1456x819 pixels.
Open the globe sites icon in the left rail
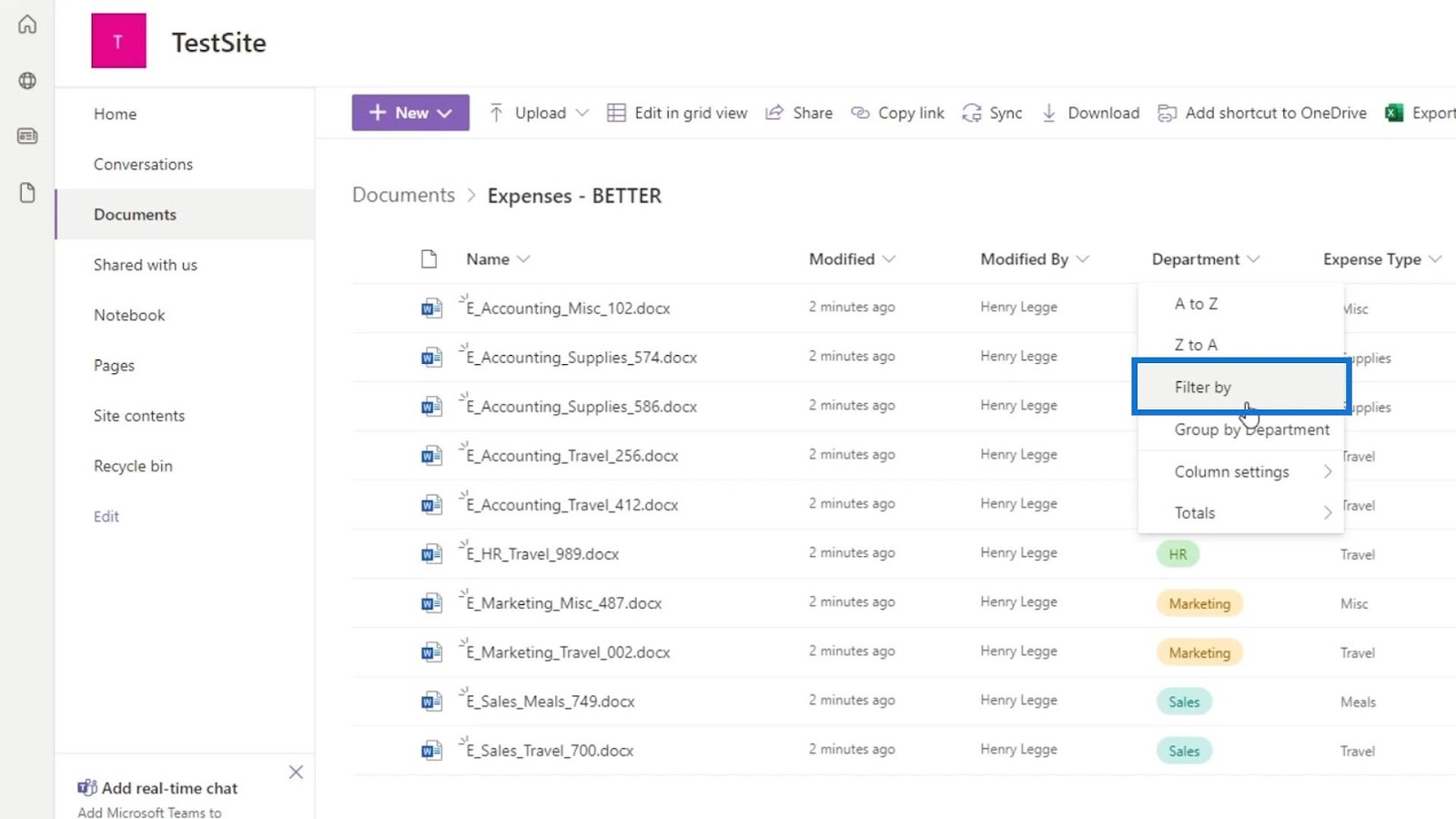tap(27, 81)
